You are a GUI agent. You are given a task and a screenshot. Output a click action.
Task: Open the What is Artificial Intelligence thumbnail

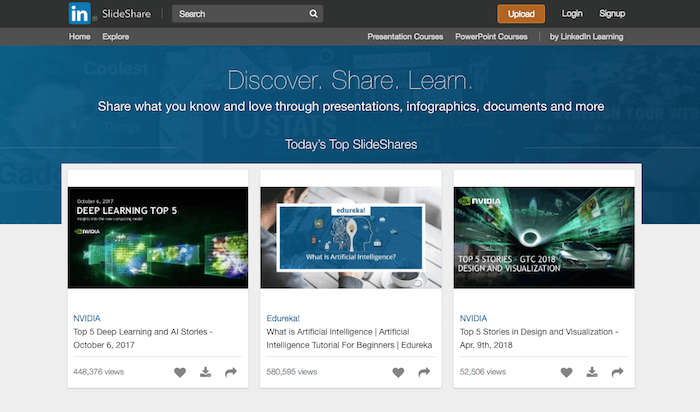pyautogui.click(x=351, y=237)
